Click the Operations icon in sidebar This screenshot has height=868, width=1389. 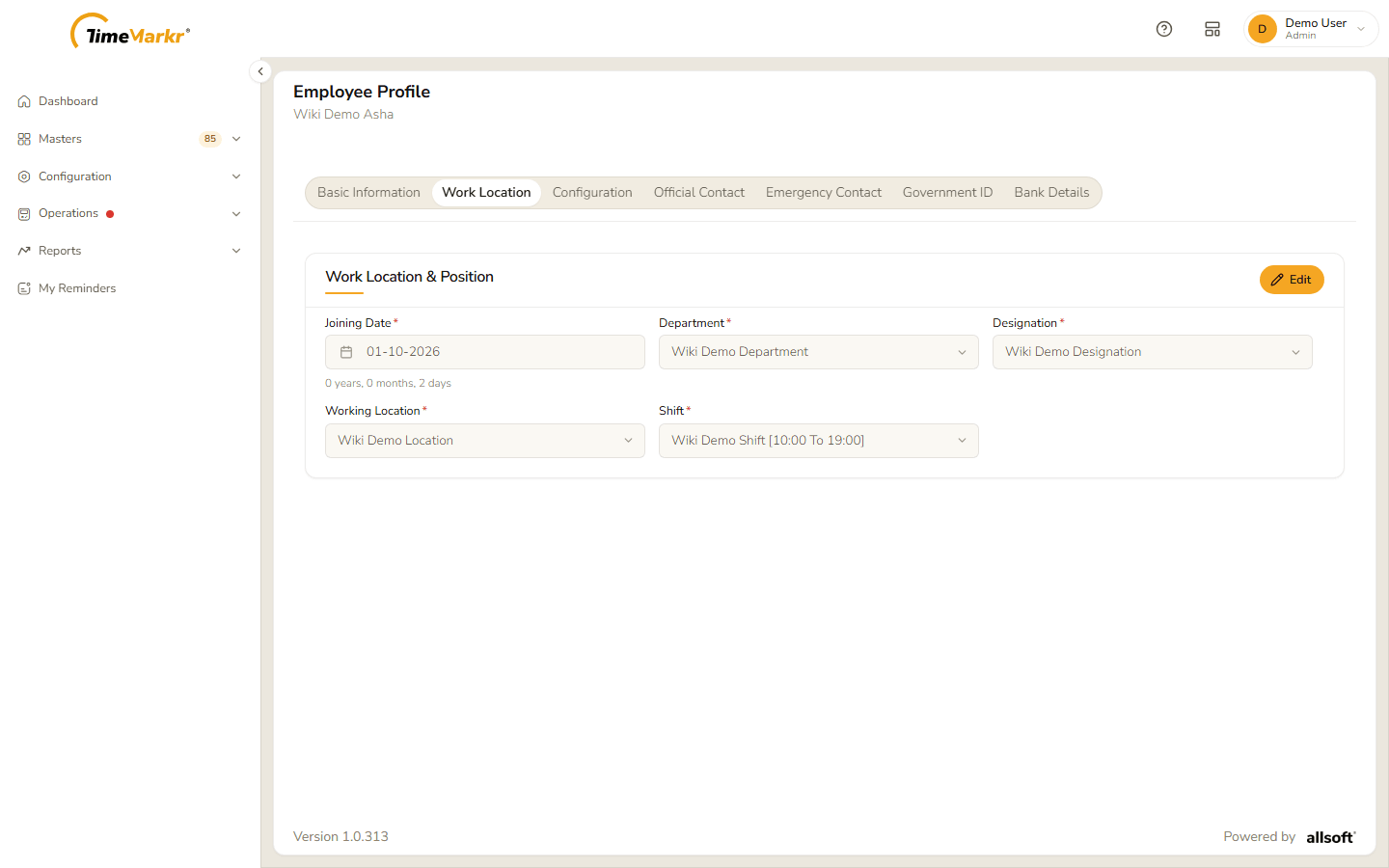coord(24,214)
